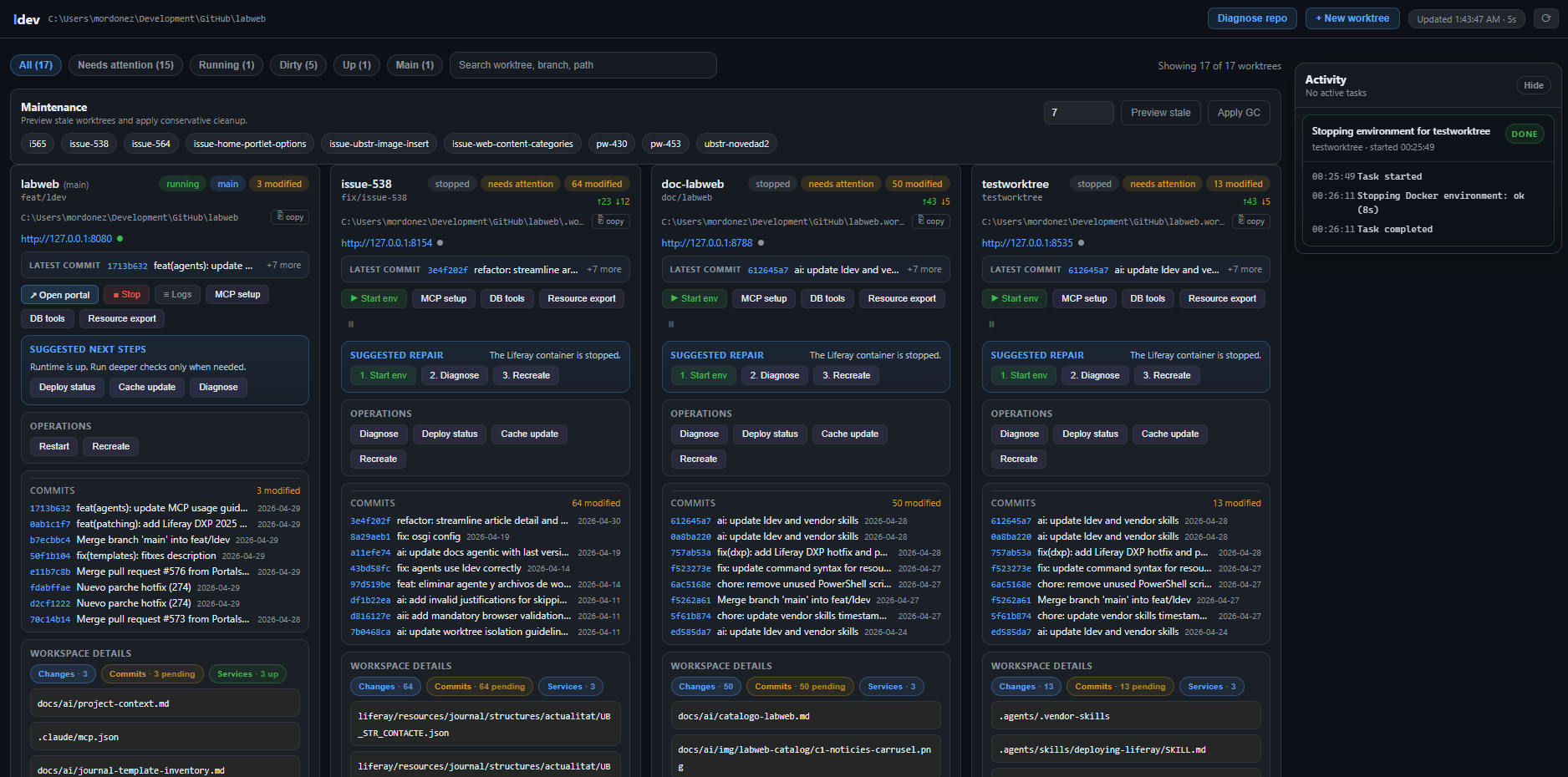The width and height of the screenshot is (1568, 777).
Task: Open Changes 3 tab for labweb
Action: [63, 674]
